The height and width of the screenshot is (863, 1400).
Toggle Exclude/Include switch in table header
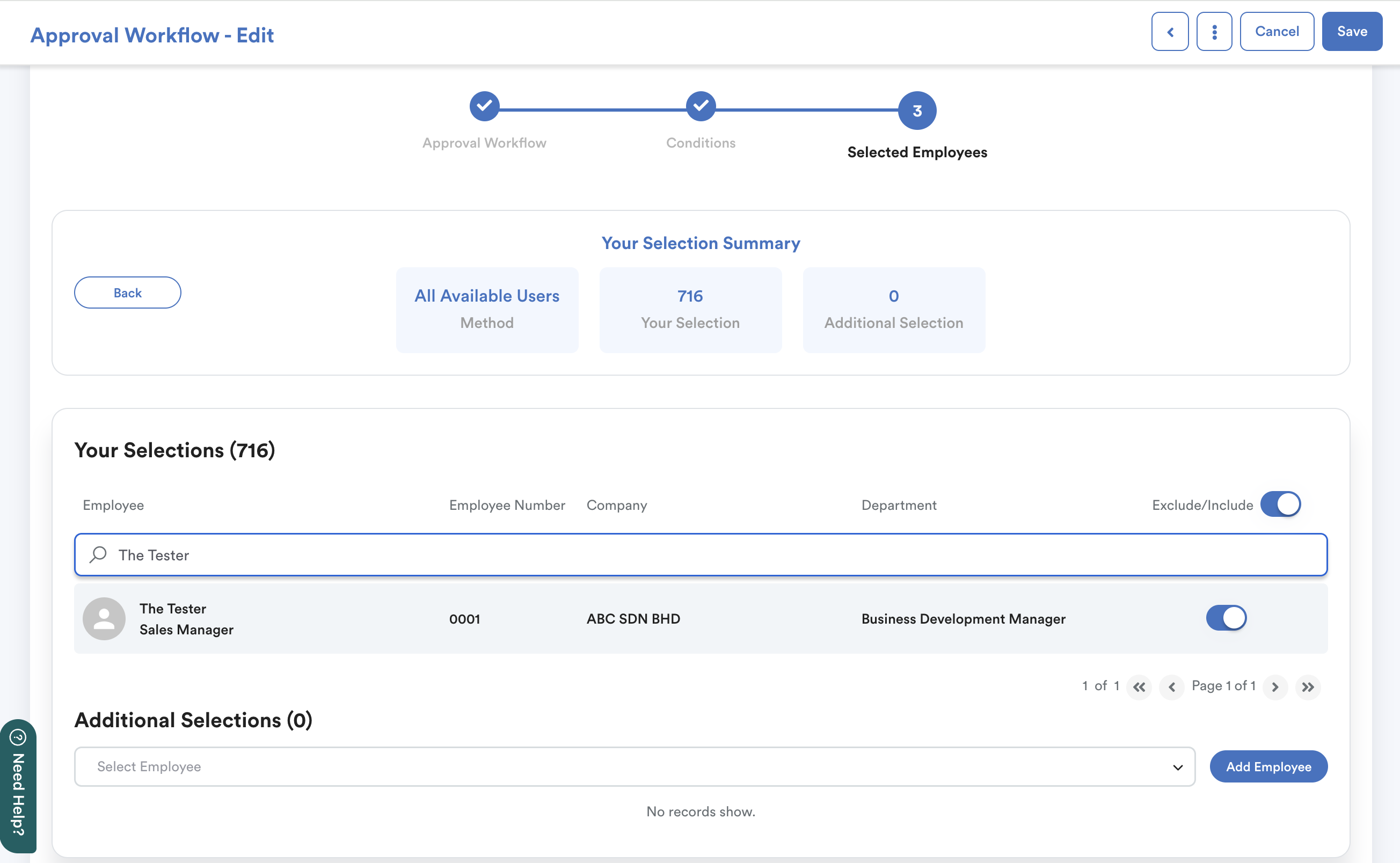(1280, 504)
